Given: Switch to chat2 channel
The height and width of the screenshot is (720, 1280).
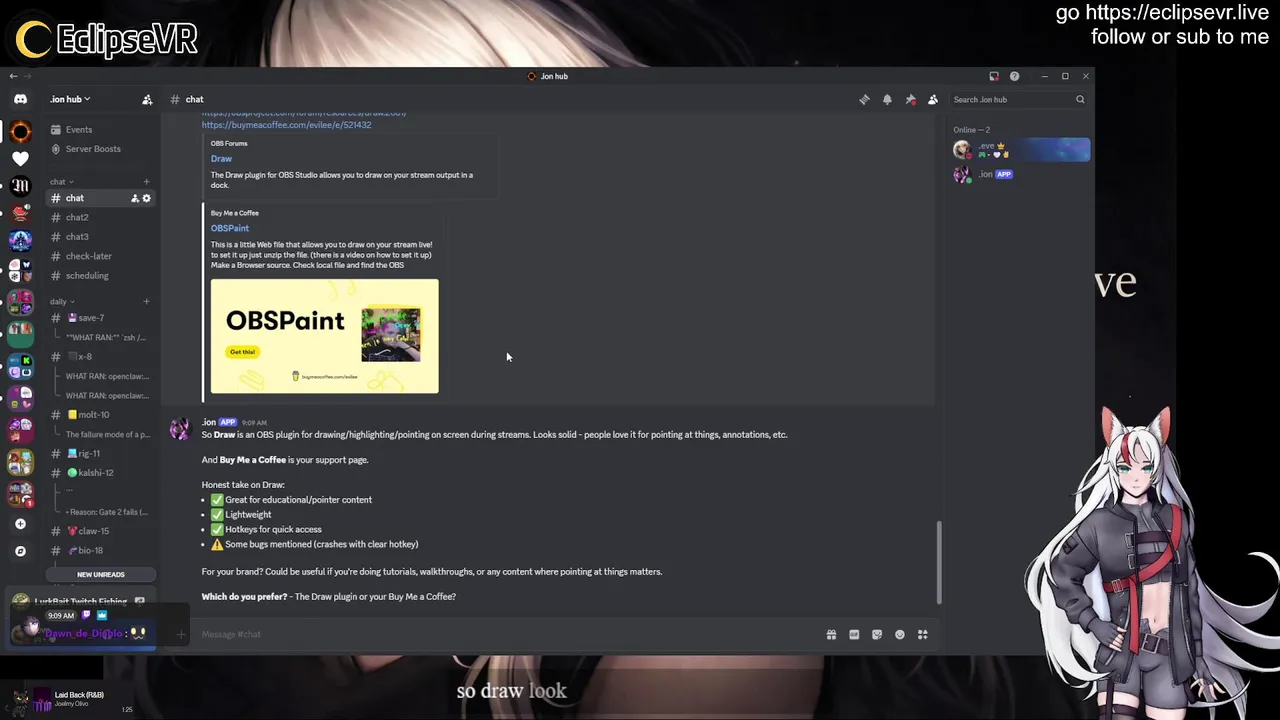Looking at the screenshot, I should click(x=99, y=217).
